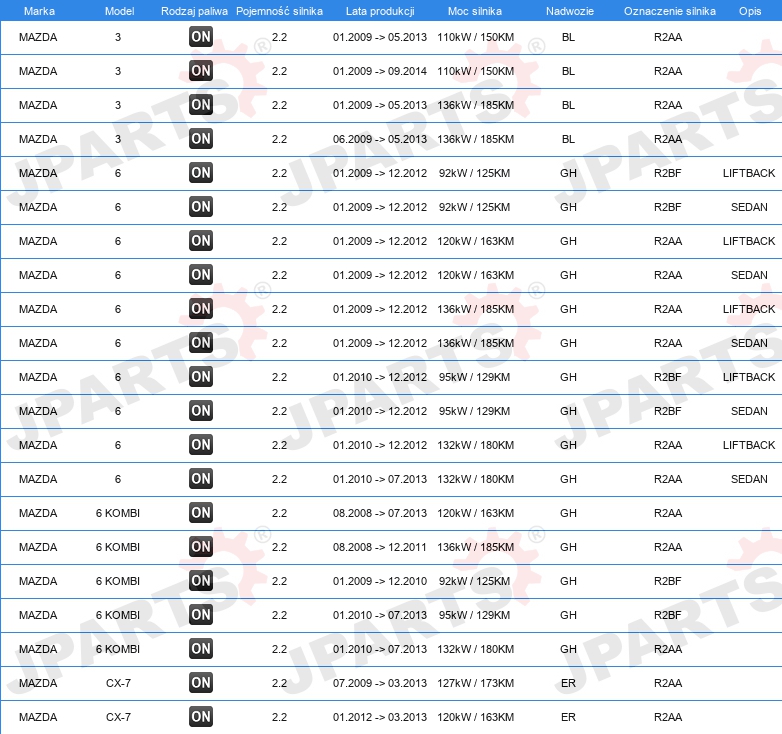Click LIFTBACK in the 92kW / 125KM row
782x734 pixels.
pos(749,173)
